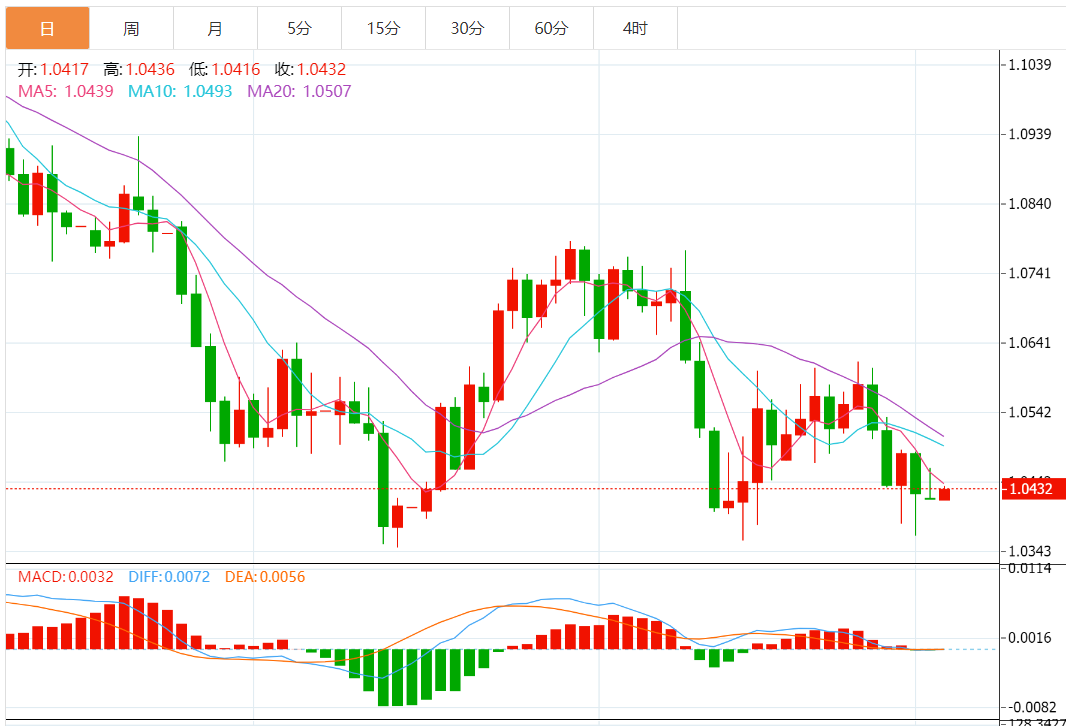Click the MA10: 1.0493 indicator label
The width and height of the screenshot is (1066, 726).
tap(180, 91)
